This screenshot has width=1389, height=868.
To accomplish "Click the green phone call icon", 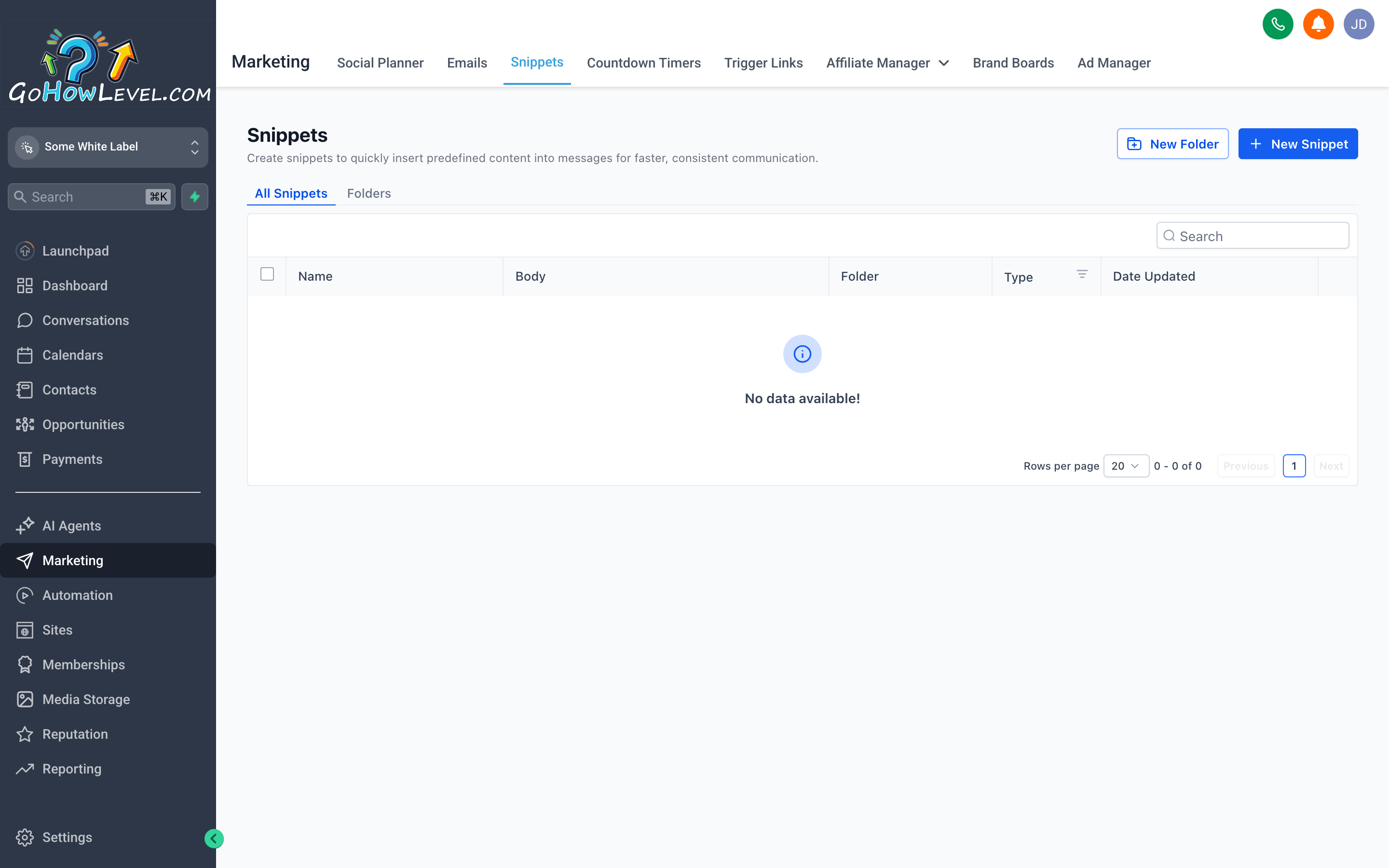I will [1278, 24].
